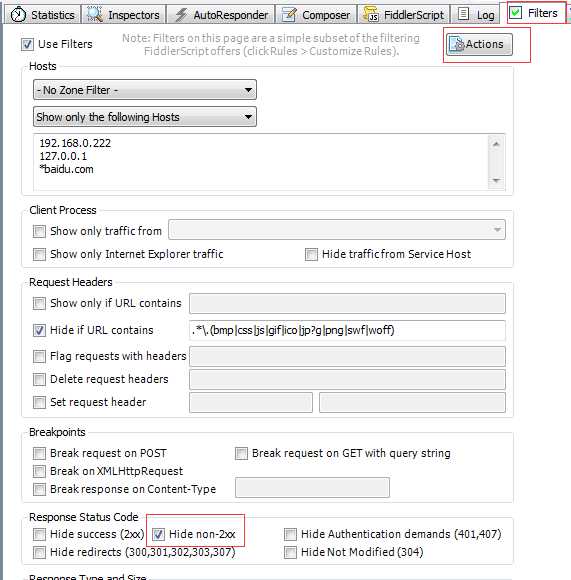Click the Composer pencil icon
The width and height of the screenshot is (571, 580).
pos(289,15)
